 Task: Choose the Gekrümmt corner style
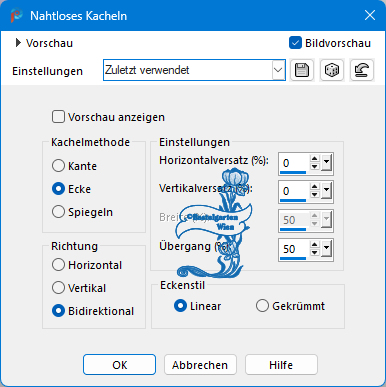pyautogui.click(x=262, y=306)
